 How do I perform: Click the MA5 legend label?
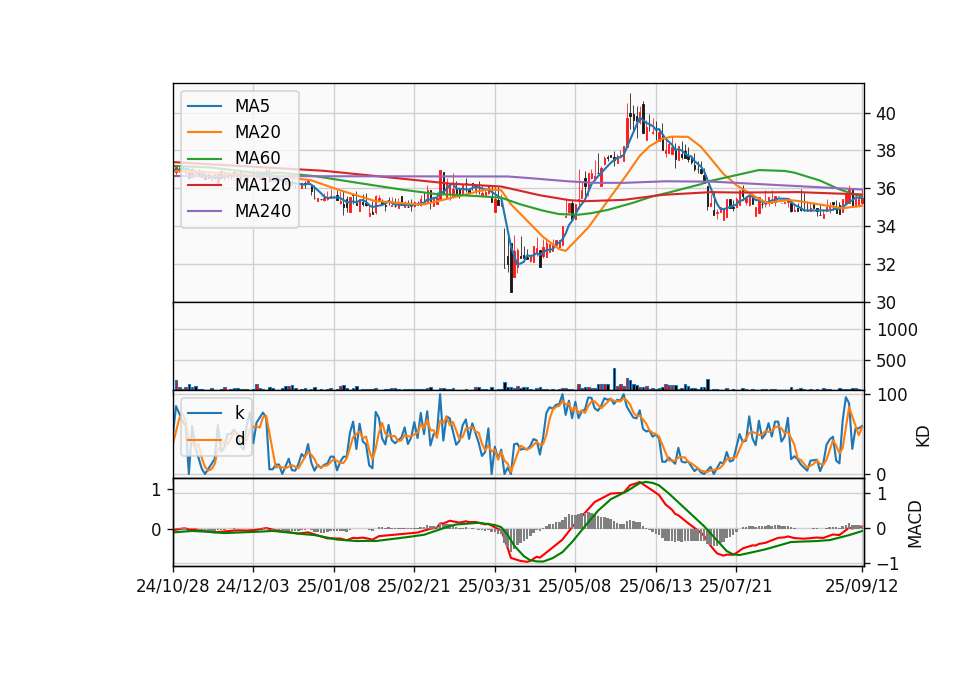click(x=252, y=106)
